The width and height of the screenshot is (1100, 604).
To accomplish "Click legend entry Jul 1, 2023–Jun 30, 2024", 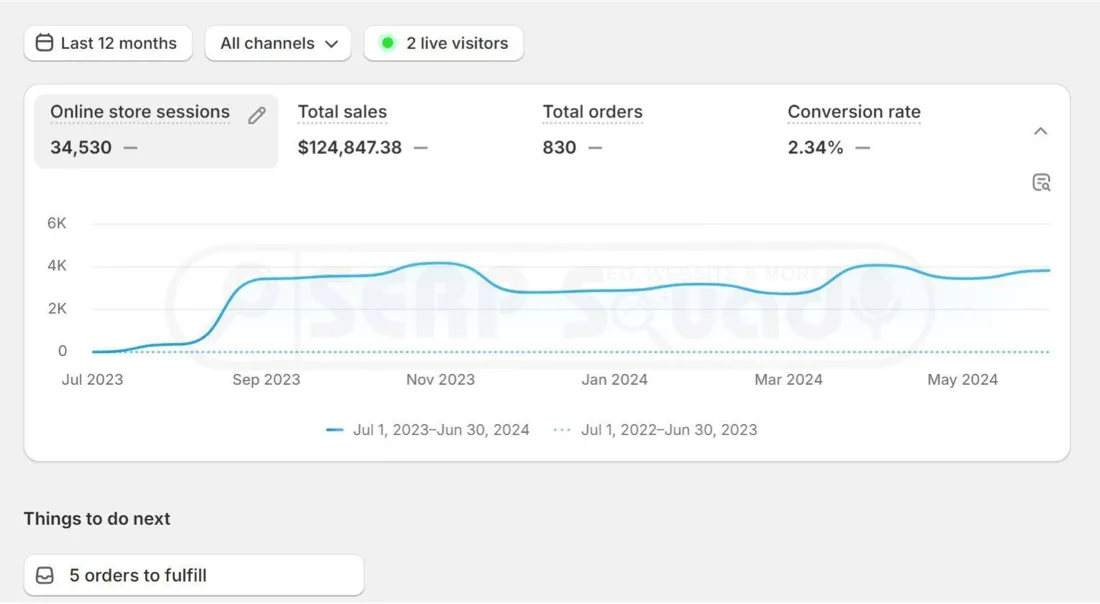I will coord(428,430).
